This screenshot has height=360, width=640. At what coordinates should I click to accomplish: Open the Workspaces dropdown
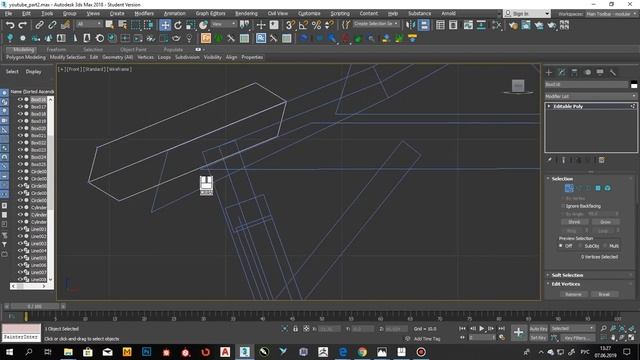tap(612, 13)
